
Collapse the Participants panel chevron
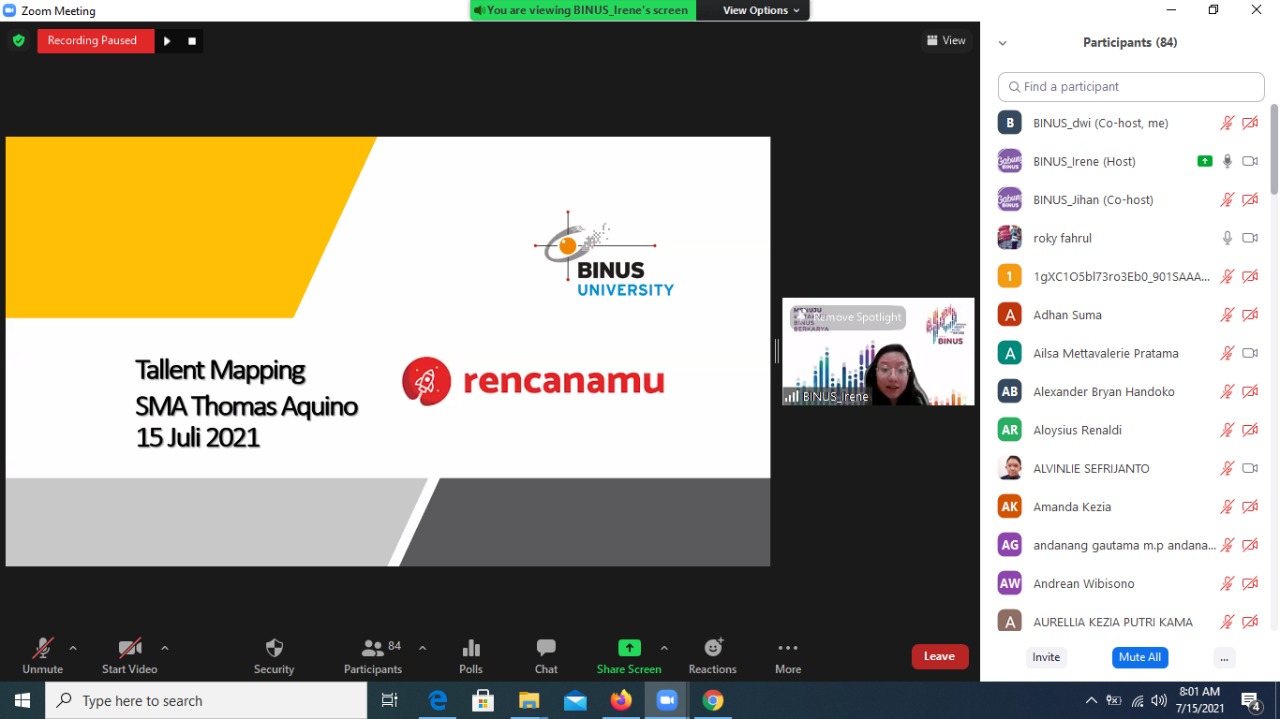click(1002, 43)
